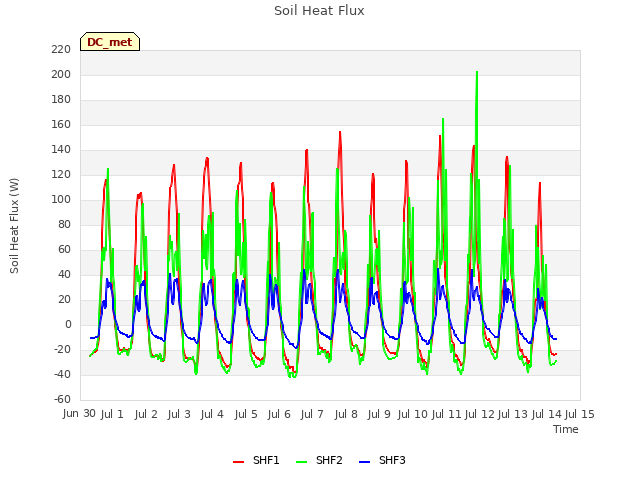Image resolution: width=640 pixels, height=480 pixels.
Task: Click the SHF2 peak above 200 on Jul 12
Action: click(477, 72)
